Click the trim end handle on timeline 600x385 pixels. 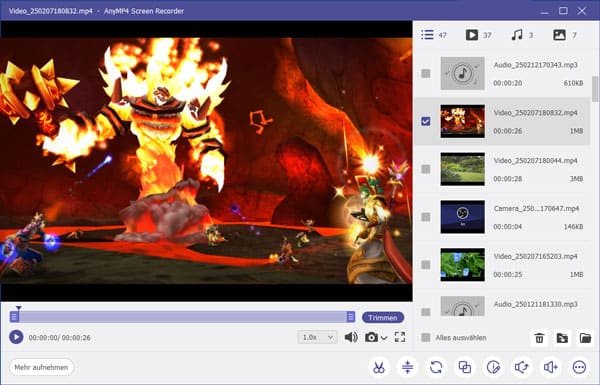pyautogui.click(x=351, y=316)
